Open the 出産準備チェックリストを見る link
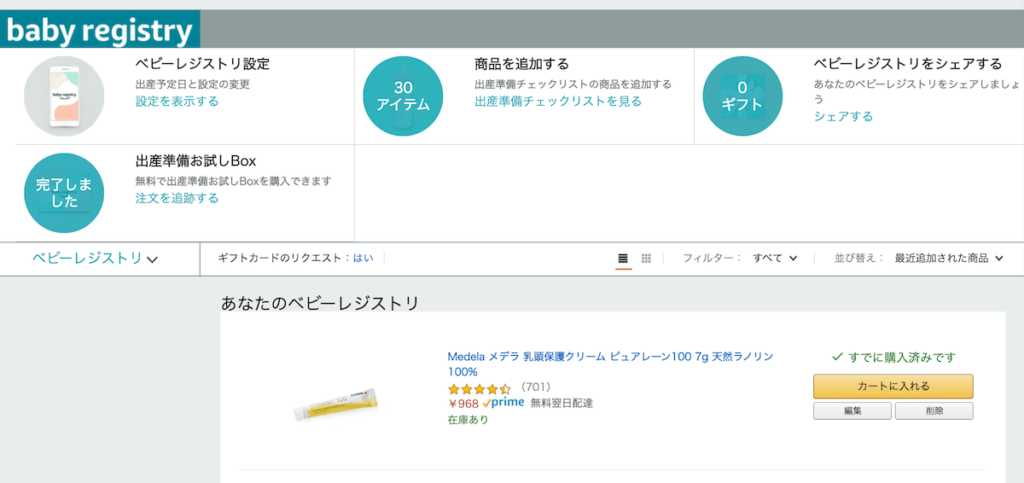 [558, 102]
